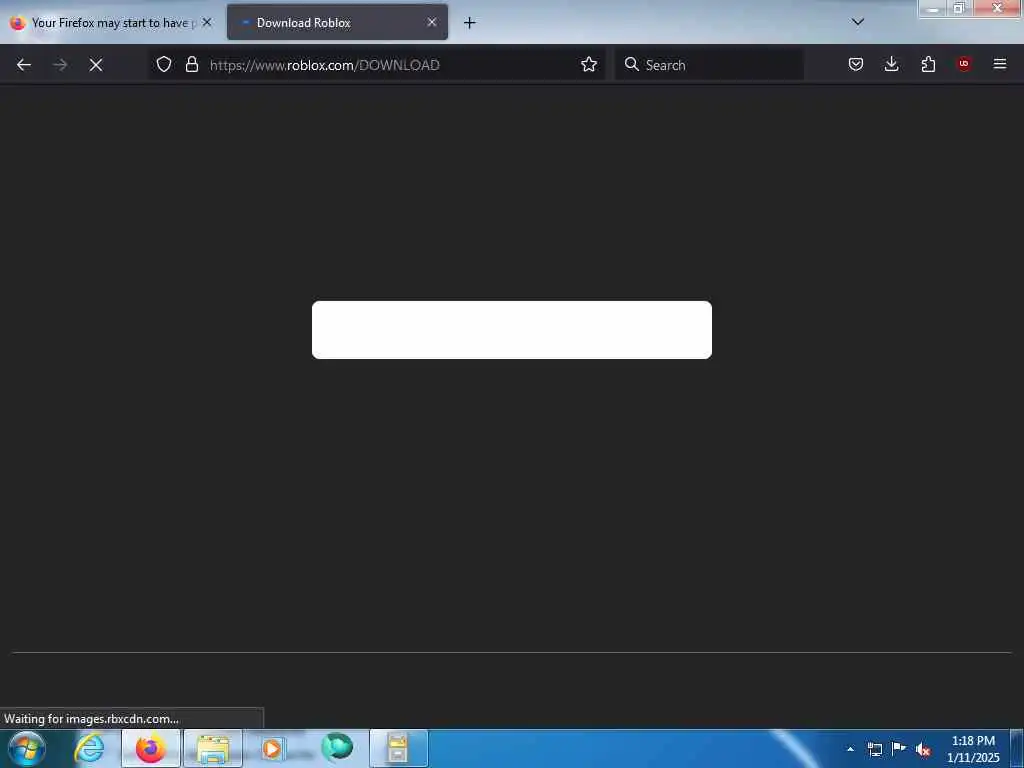Open the Downloads panel
The image size is (1024, 768).
coord(891,64)
